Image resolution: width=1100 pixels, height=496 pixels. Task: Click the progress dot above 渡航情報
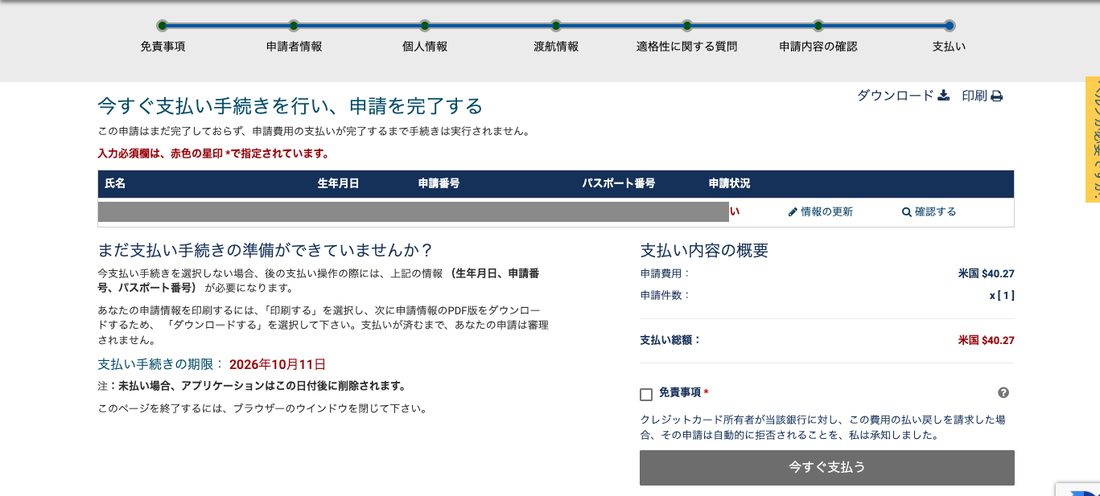(556, 25)
